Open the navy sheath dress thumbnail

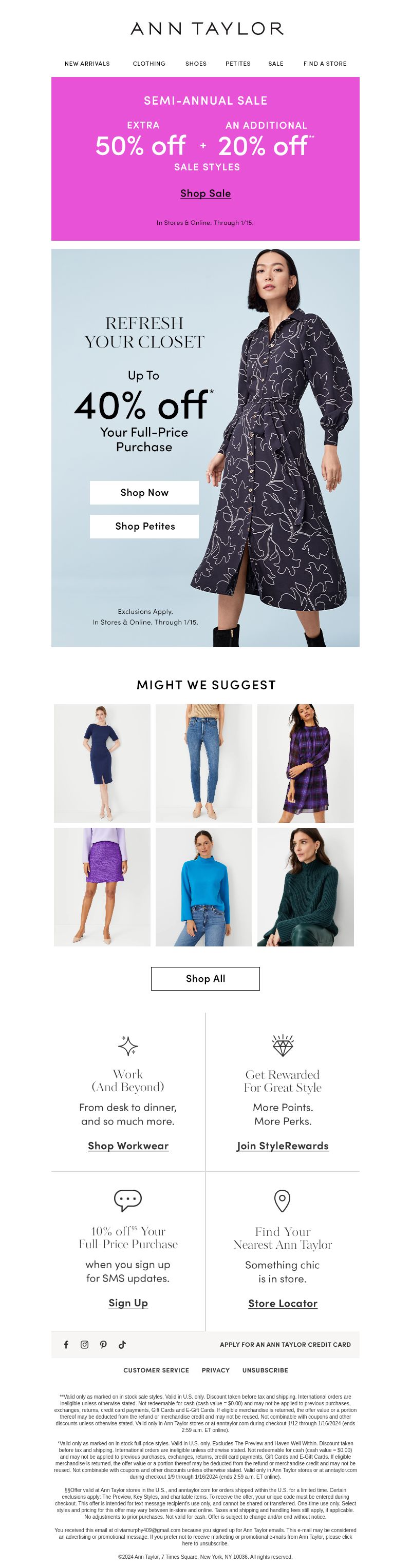coord(102,763)
